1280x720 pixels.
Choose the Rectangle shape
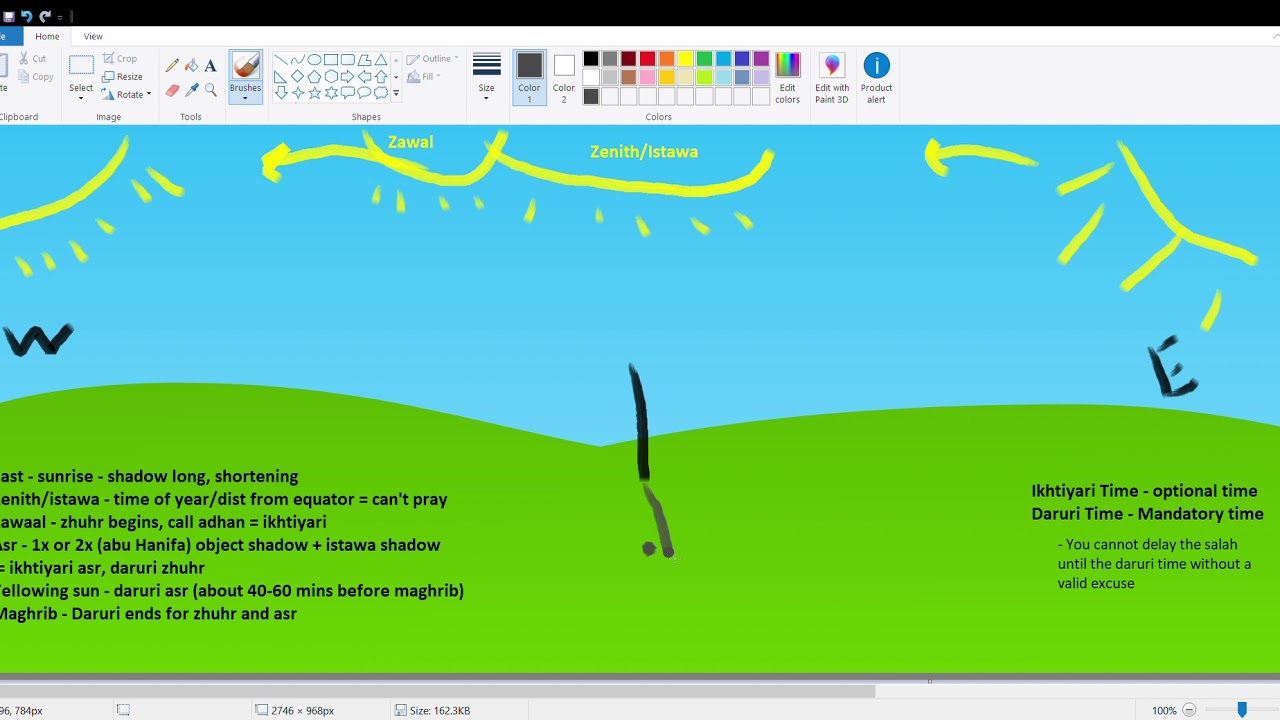click(331, 60)
